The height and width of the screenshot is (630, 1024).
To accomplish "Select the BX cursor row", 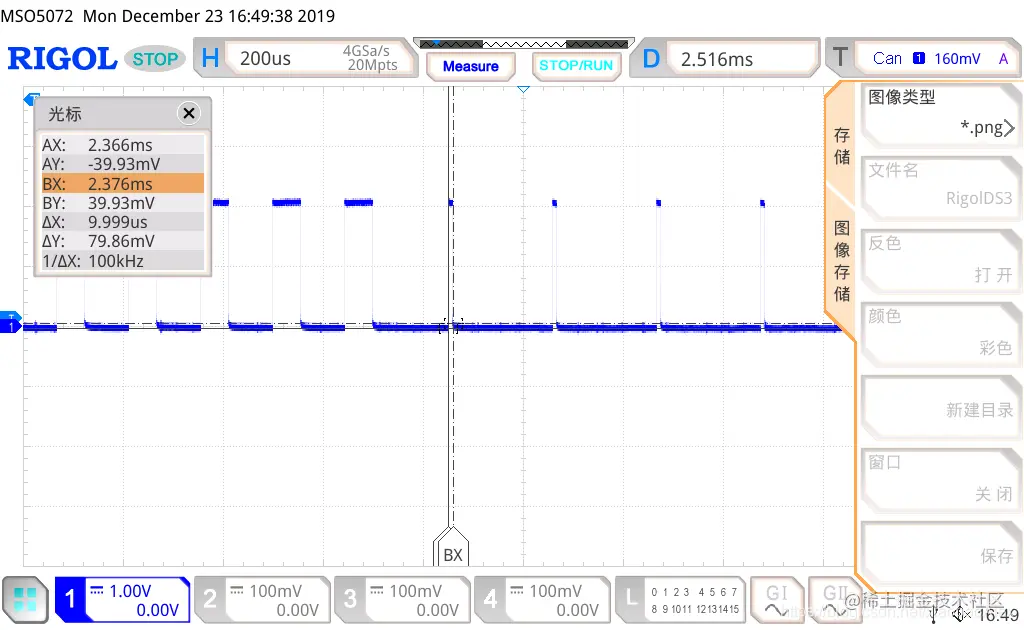I will (x=123, y=183).
